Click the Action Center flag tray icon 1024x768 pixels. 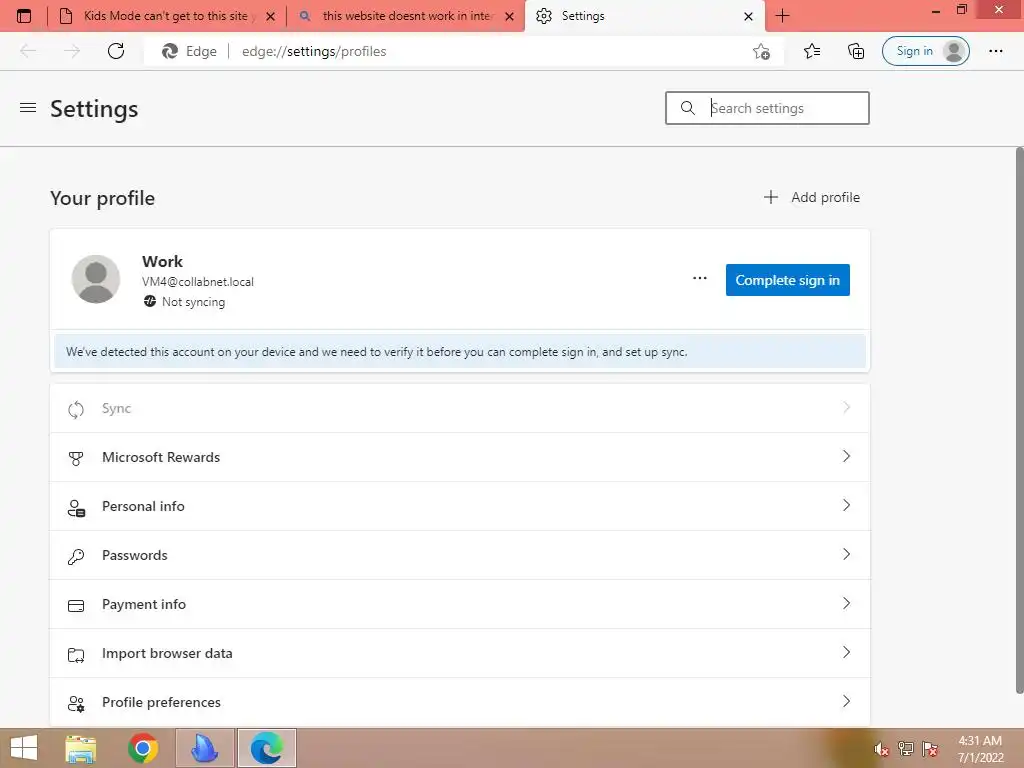(930, 748)
